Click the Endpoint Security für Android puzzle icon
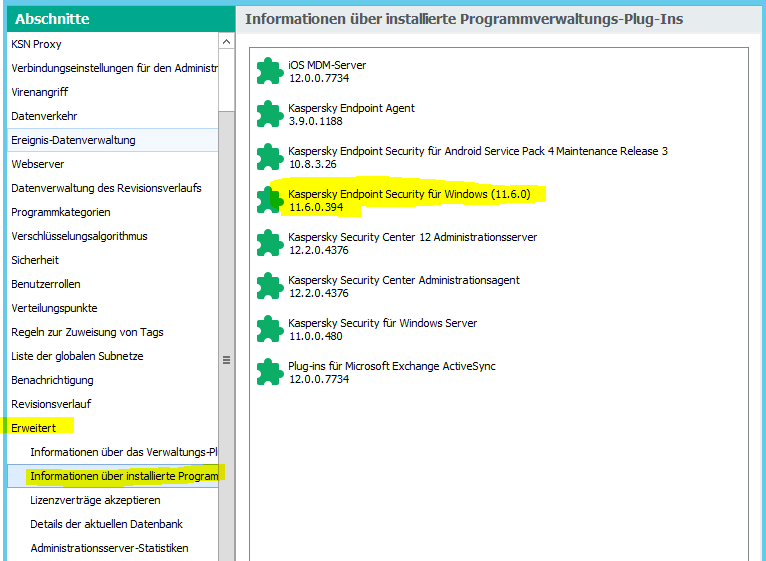The image size is (766, 561). coord(270,157)
